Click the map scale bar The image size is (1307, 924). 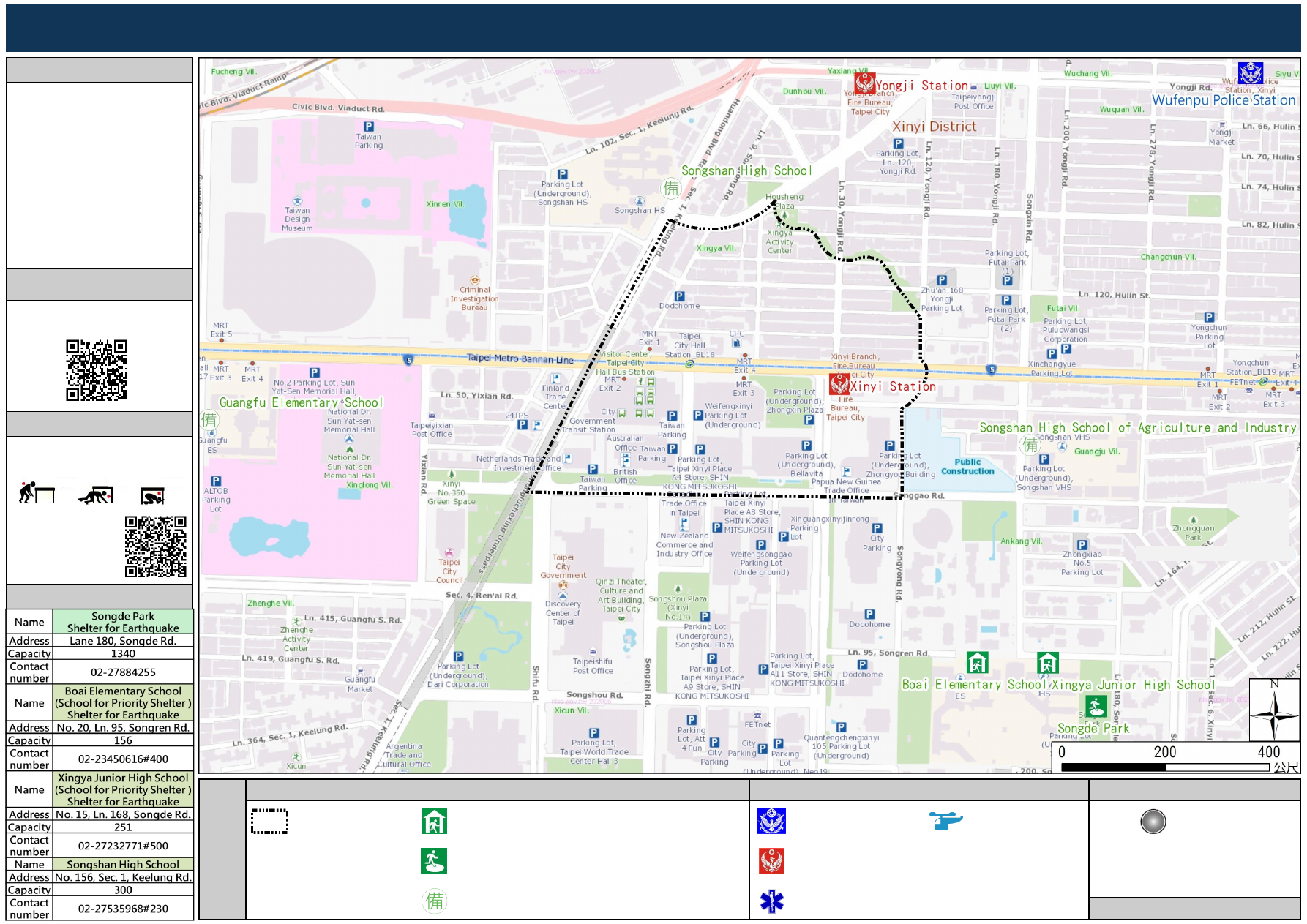1165,767
